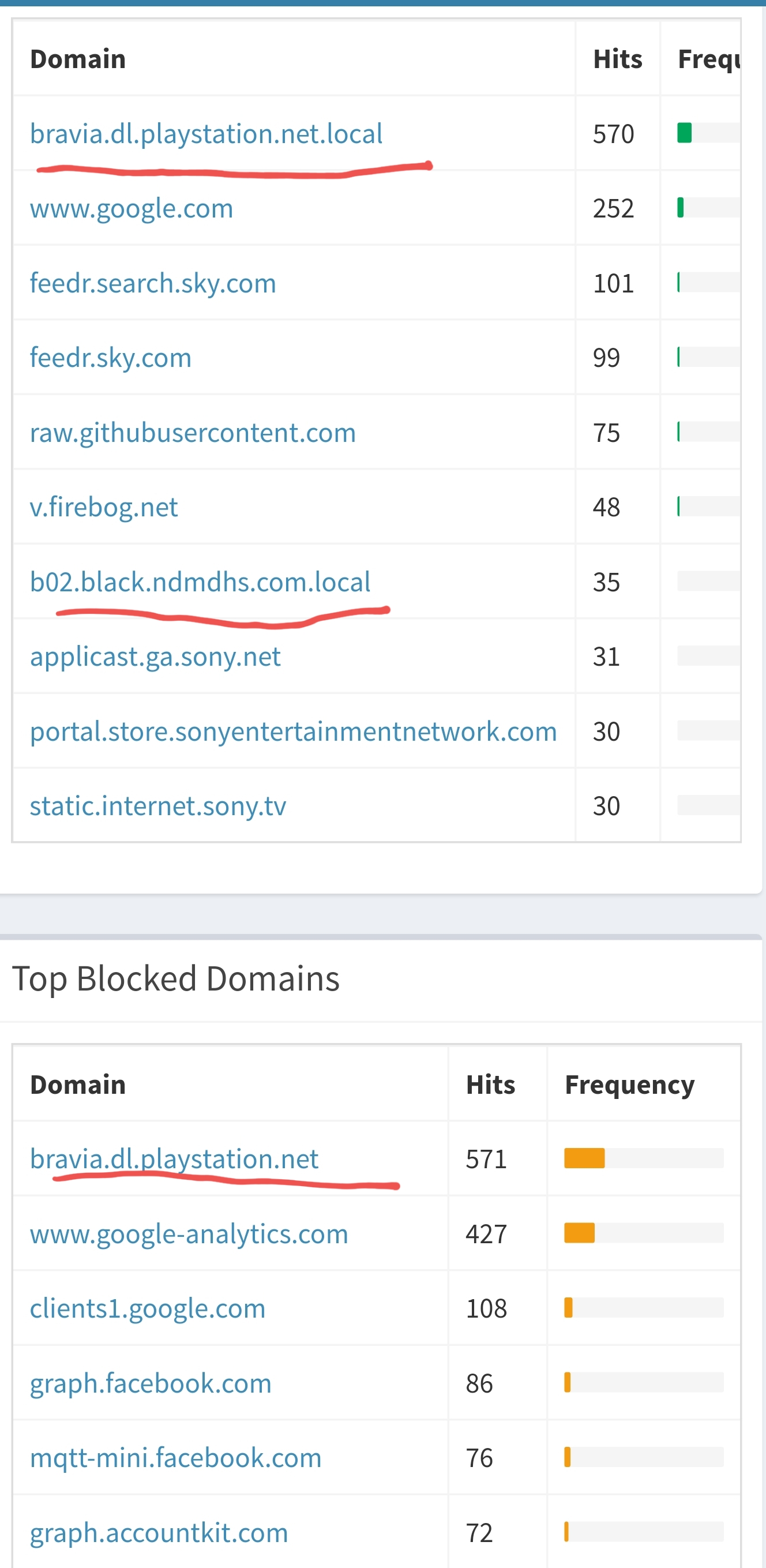Click the feedr.sky.com domain link
The image size is (766, 1568).
[110, 357]
